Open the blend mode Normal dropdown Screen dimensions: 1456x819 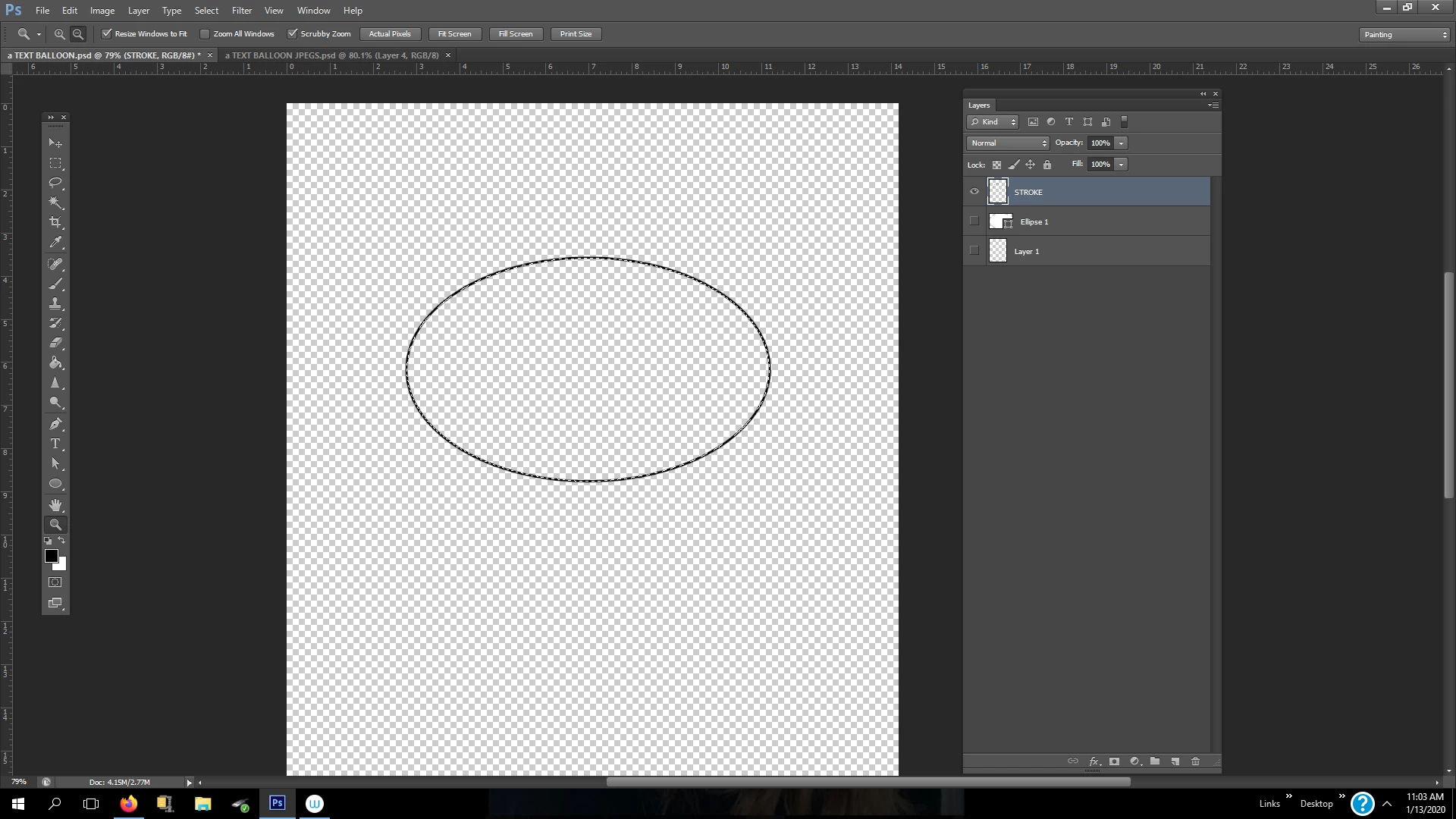tap(1007, 143)
